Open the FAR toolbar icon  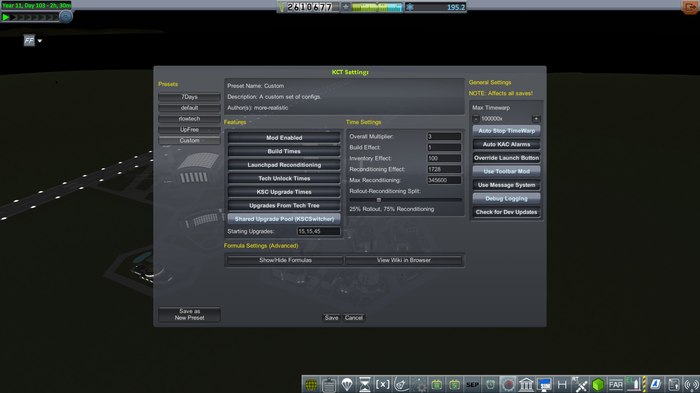[x=616, y=384]
